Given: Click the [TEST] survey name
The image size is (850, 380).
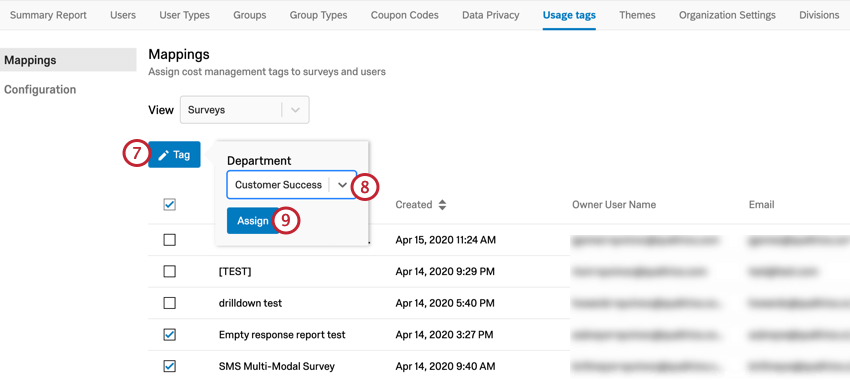Looking at the screenshot, I should coord(235,271).
